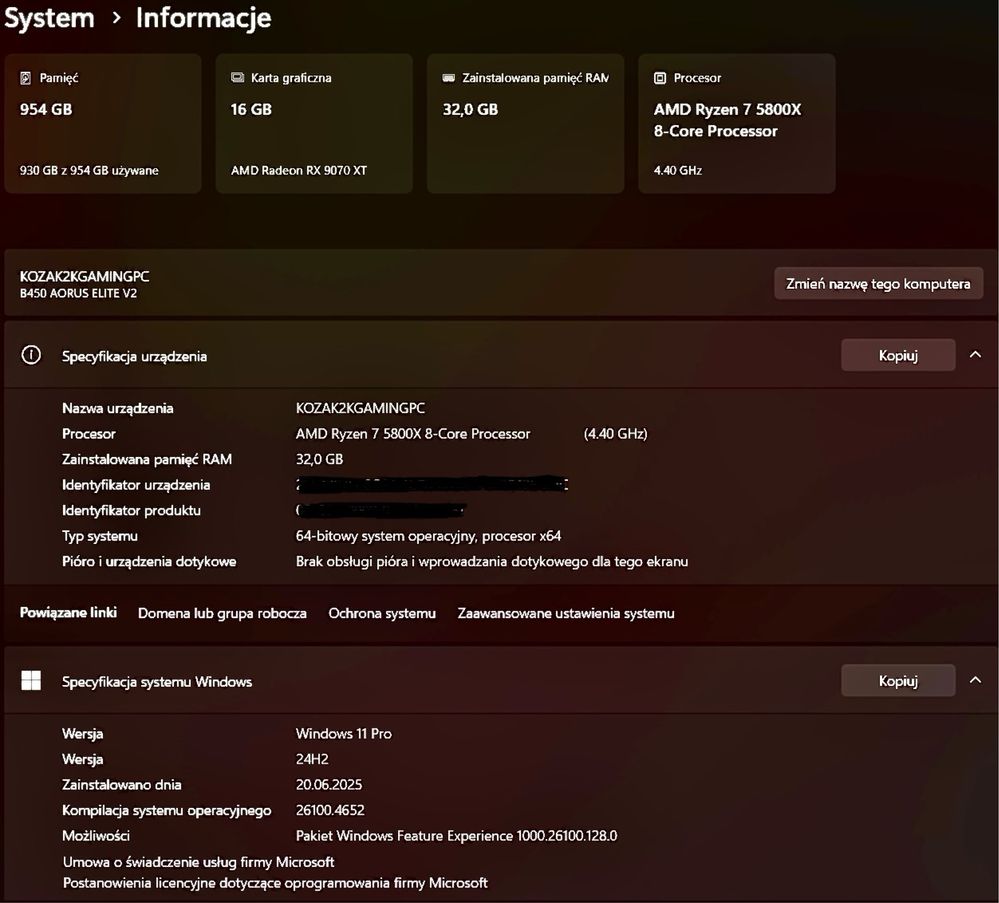Open Umowa o świadczenie usług firmy Microsoft
The image size is (999, 903).
(198, 862)
